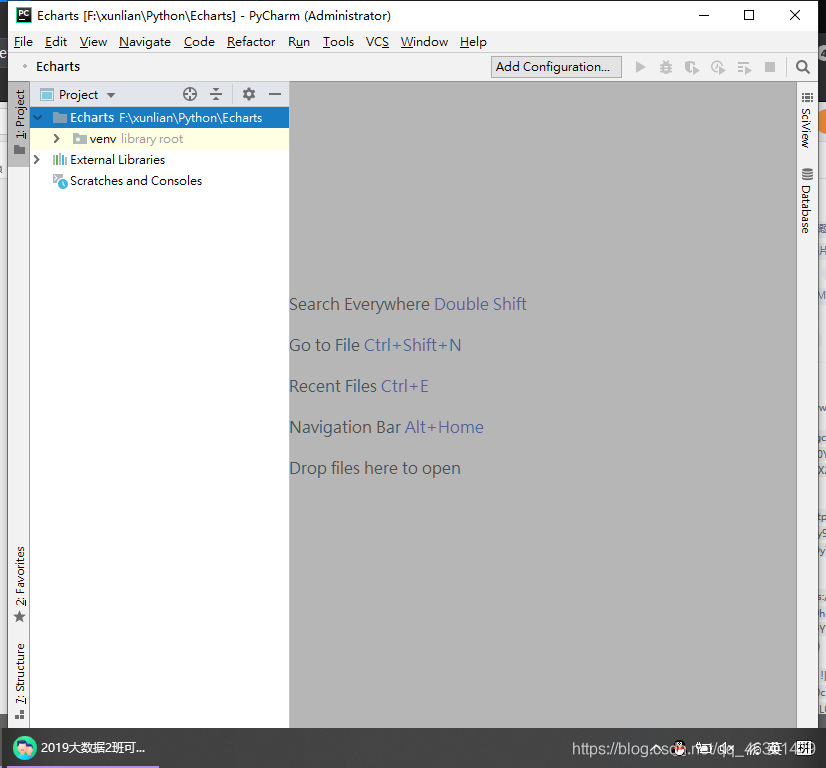This screenshot has height=768, width=826.
Task: Click the QQ penguin tray icon
Action: (680, 748)
